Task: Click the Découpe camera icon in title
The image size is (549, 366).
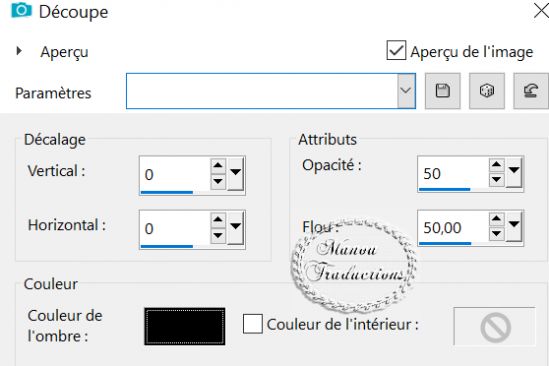Action: (x=21, y=10)
